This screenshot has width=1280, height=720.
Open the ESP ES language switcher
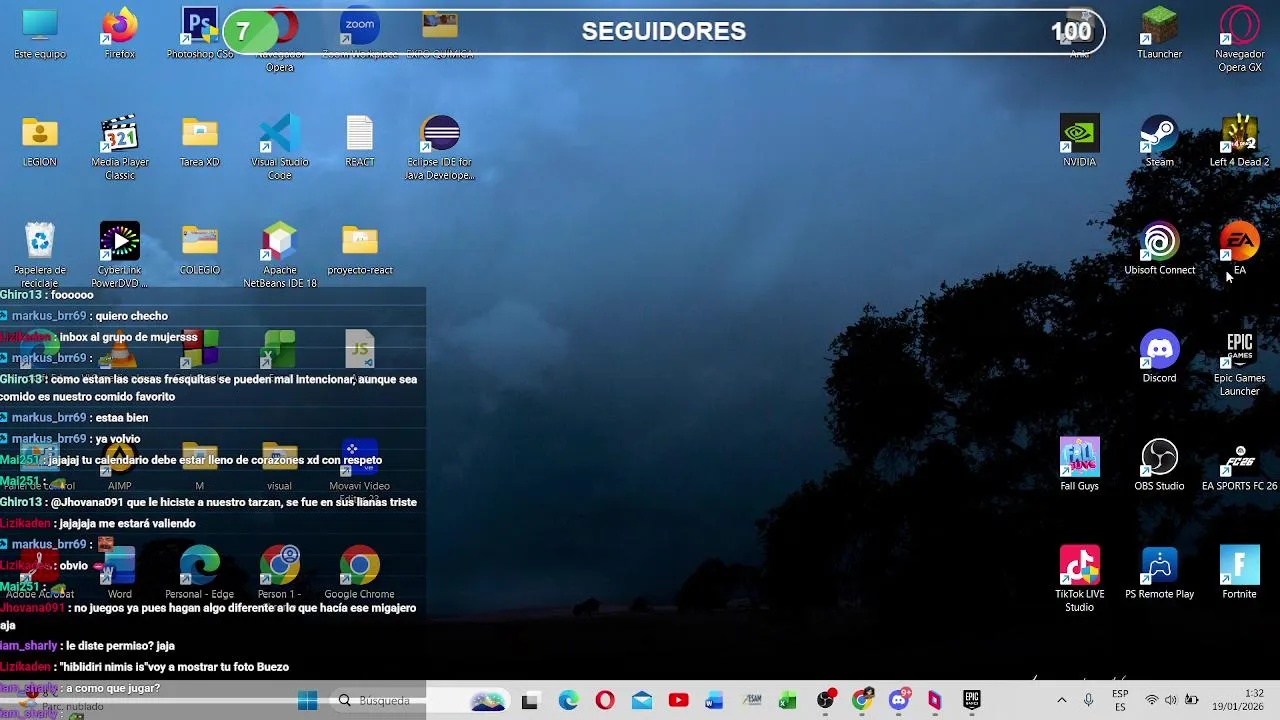(x=1120, y=701)
